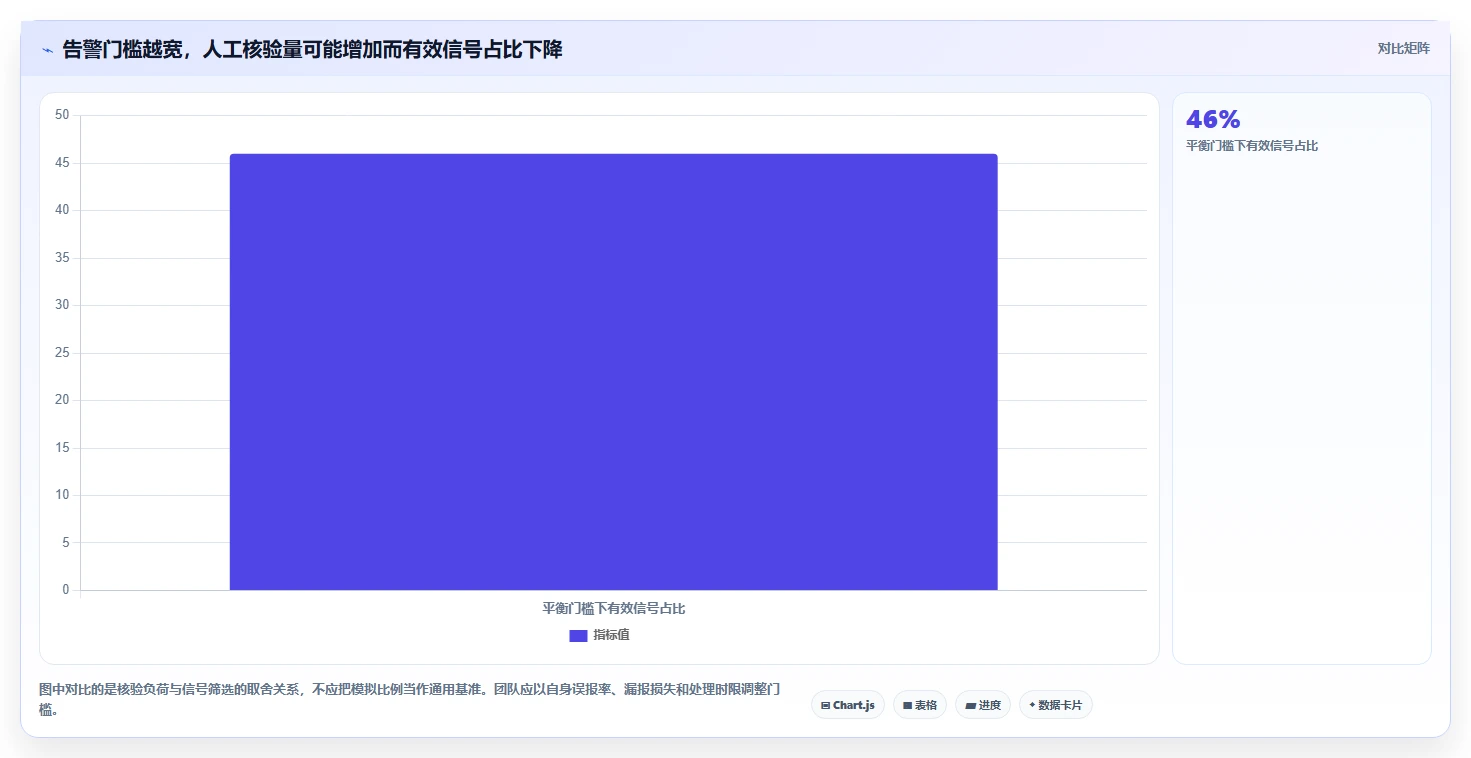Viewport: 1471px width, 758px height.
Task: Click the 46% value in the side card
Action: point(1213,119)
